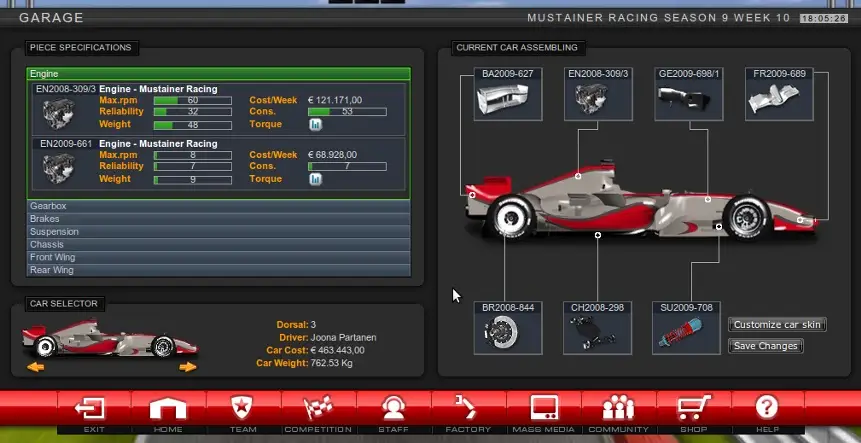Open the Staff headset icon
This screenshot has height=443, width=861.
click(393, 408)
